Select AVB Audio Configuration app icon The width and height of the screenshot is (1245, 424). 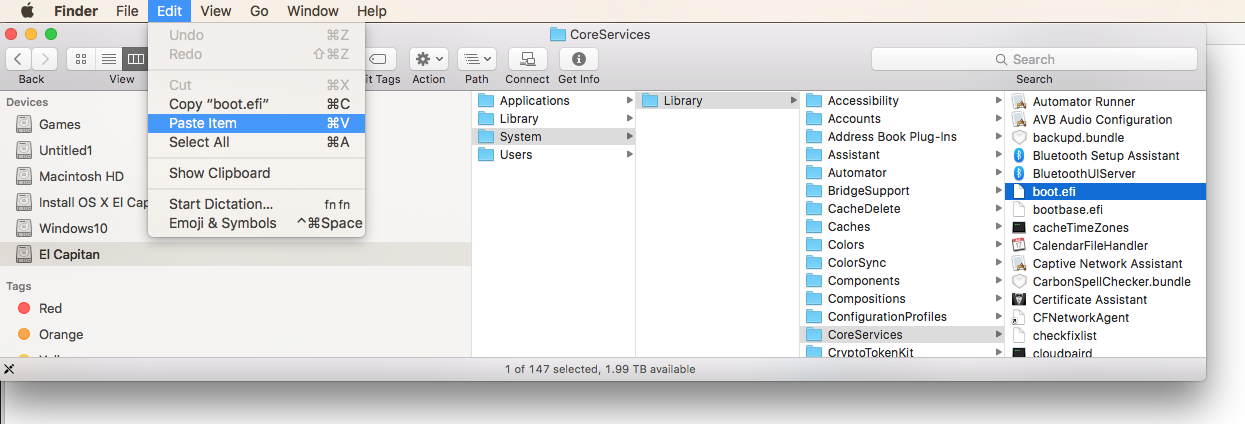pos(1019,119)
